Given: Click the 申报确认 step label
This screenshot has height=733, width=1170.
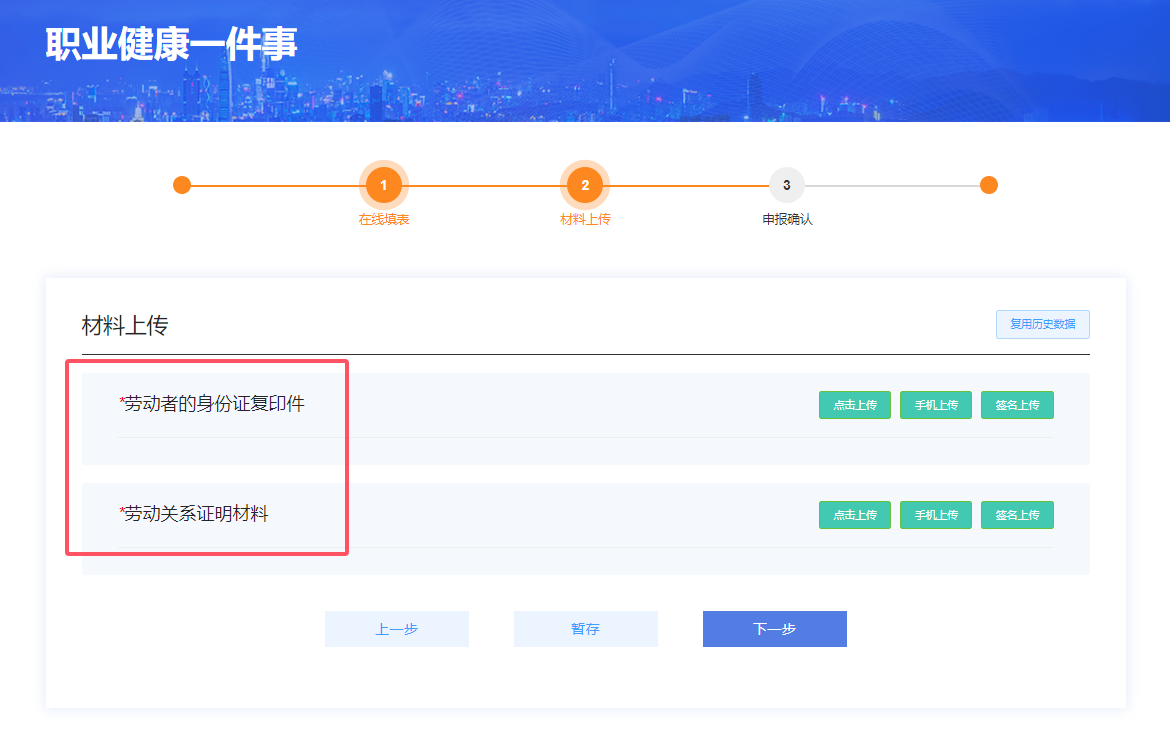Looking at the screenshot, I should [787, 219].
